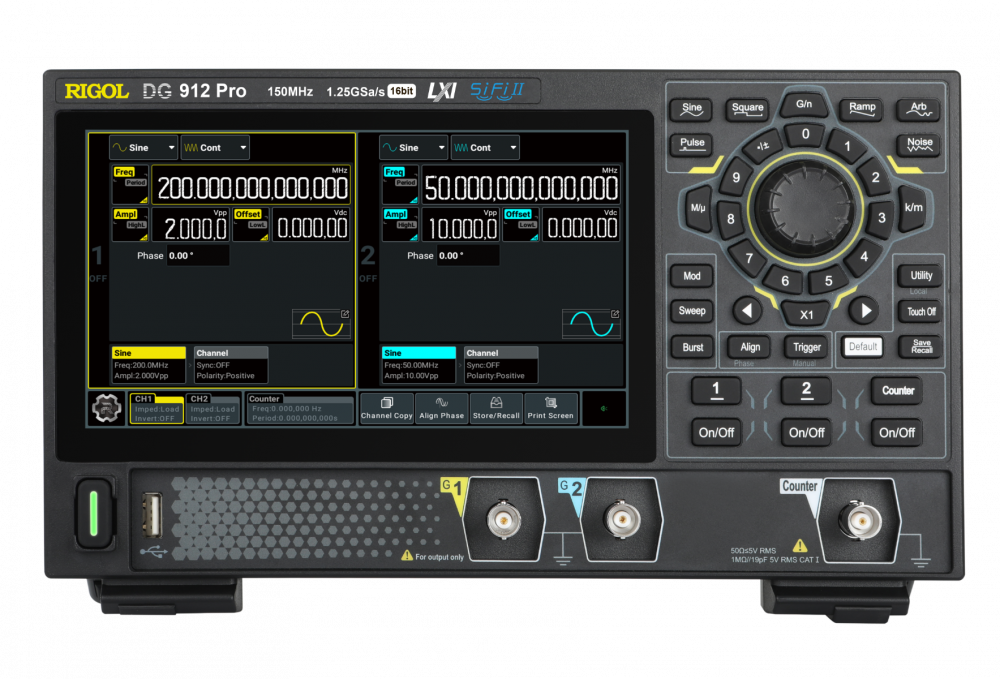Toggle the green power button
Image resolution: width=1000 pixels, height=679 pixels.
pyautogui.click(x=94, y=513)
